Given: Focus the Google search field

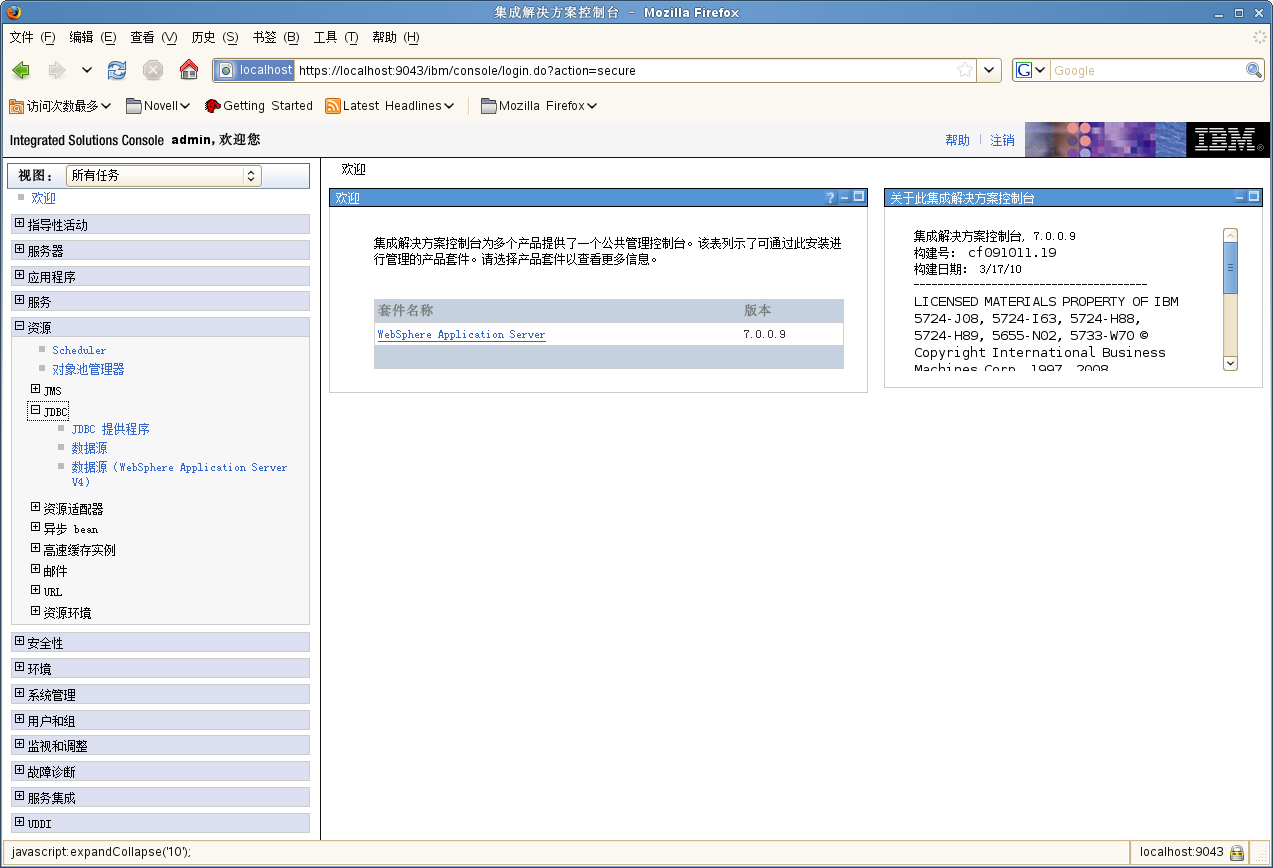Looking at the screenshot, I should pyautogui.click(x=1147, y=70).
